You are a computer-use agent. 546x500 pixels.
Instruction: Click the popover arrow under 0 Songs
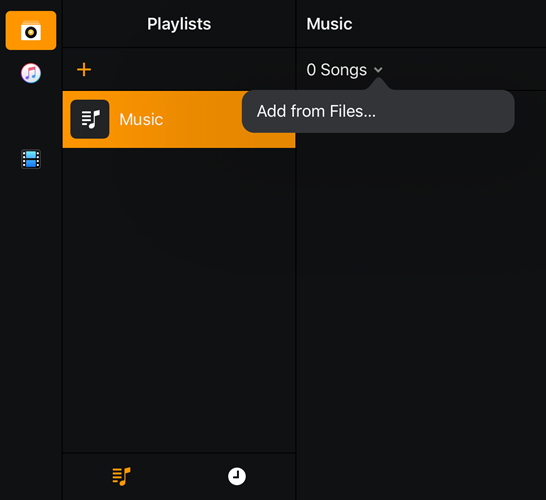tap(378, 84)
